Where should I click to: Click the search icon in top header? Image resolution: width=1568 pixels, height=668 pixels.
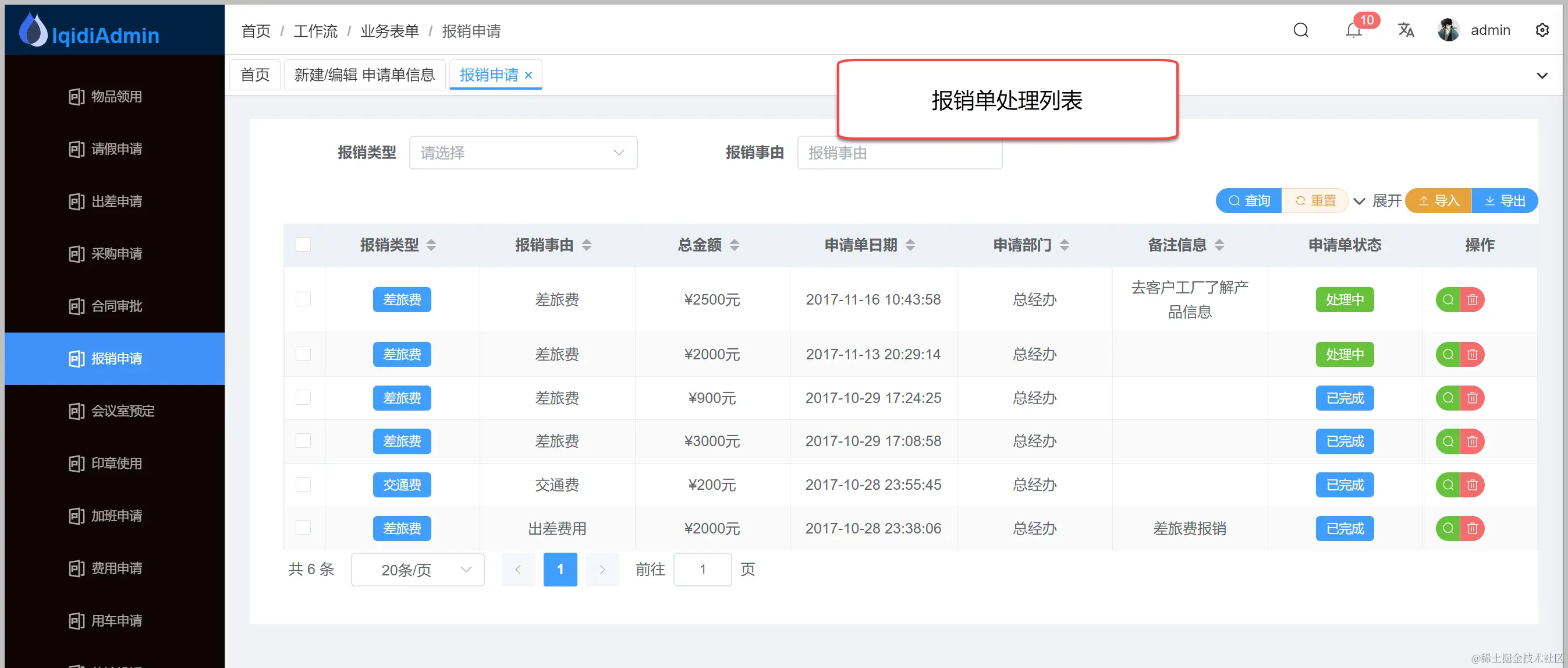[x=1300, y=30]
